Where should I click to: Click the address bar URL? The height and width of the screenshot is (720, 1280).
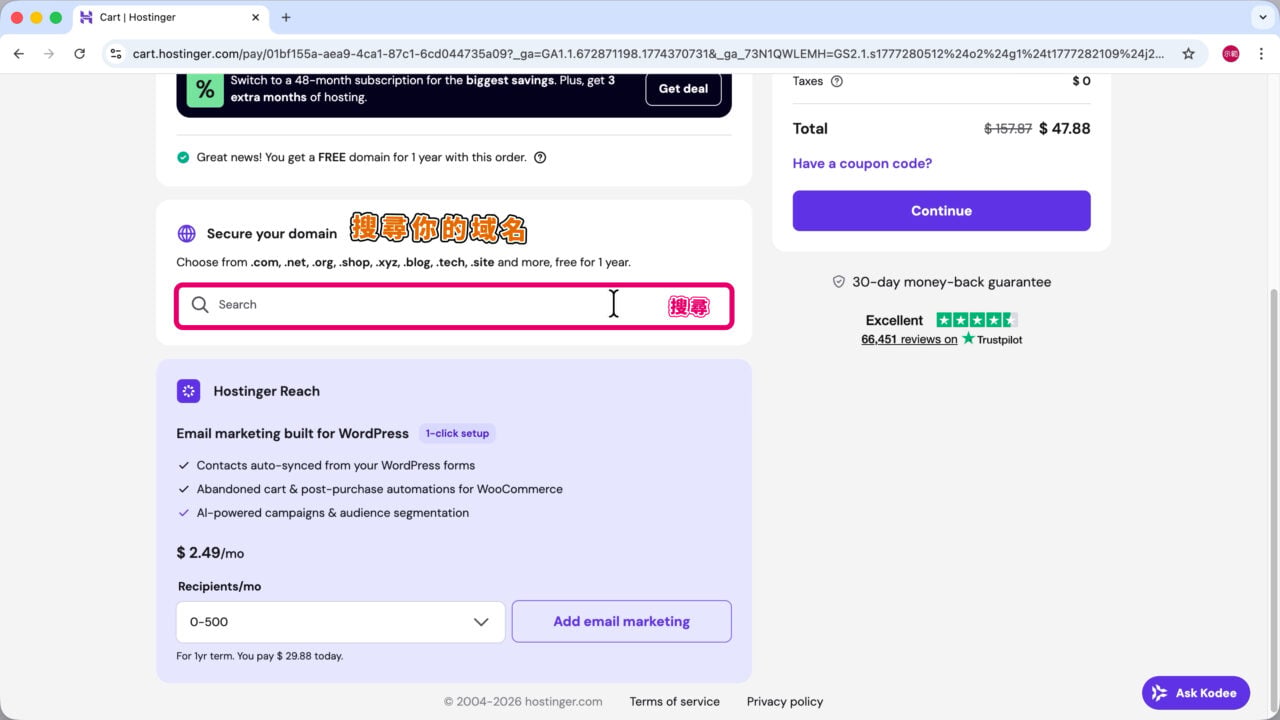[x=648, y=54]
